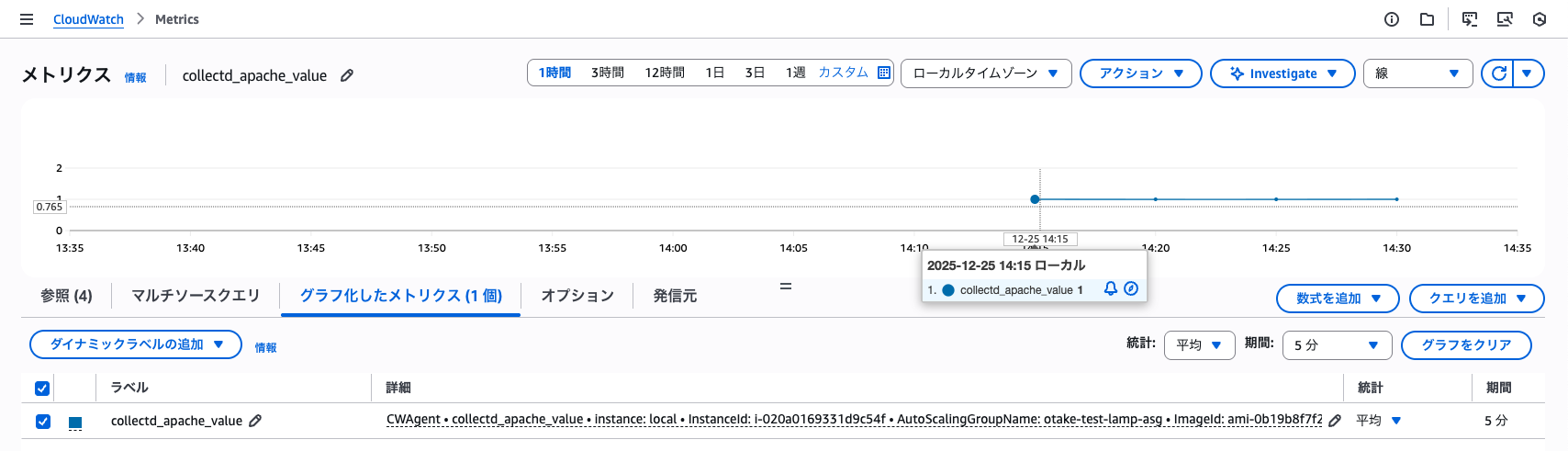Edit the collectd_apache_value label with pencil icon
1568x451 pixels.
click(x=255, y=421)
